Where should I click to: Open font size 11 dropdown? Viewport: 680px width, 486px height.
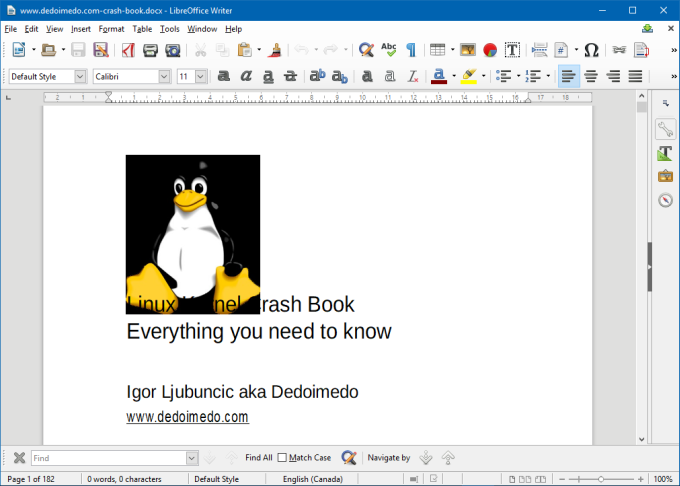[x=200, y=77]
